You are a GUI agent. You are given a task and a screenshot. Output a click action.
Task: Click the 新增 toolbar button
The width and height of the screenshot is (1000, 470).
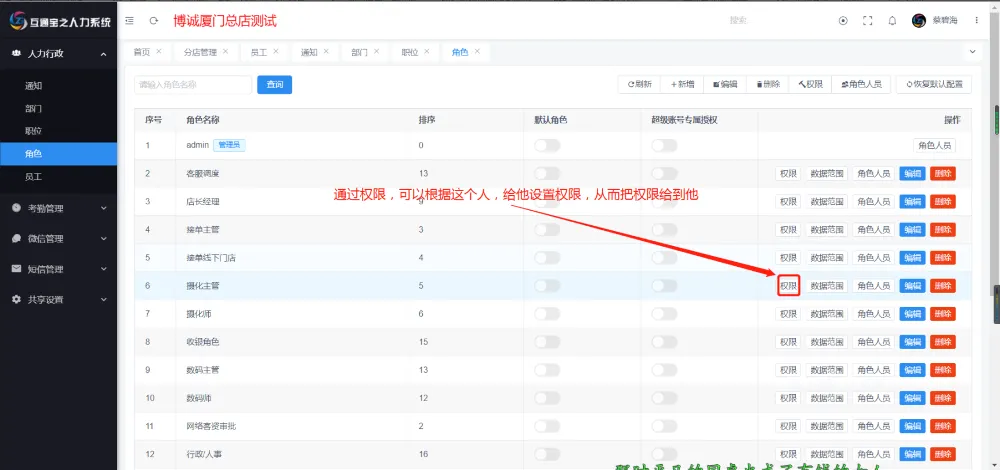click(683, 85)
